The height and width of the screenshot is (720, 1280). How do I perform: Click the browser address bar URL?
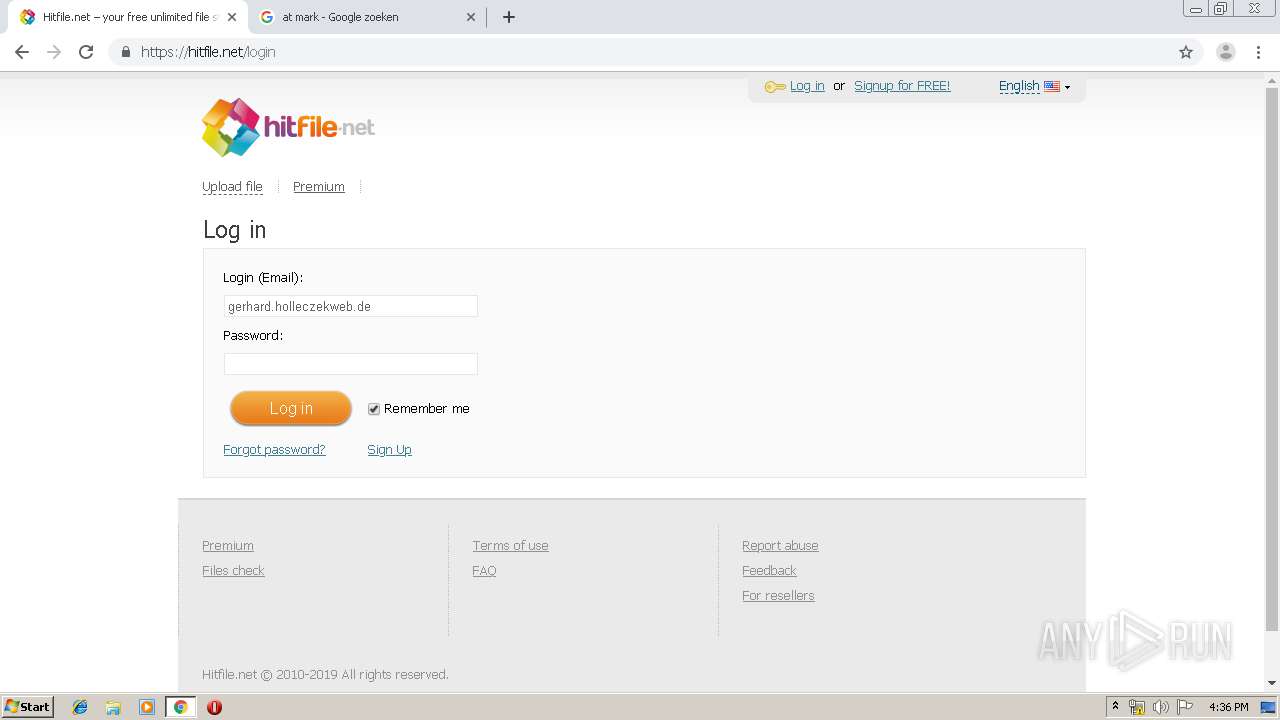point(208,52)
